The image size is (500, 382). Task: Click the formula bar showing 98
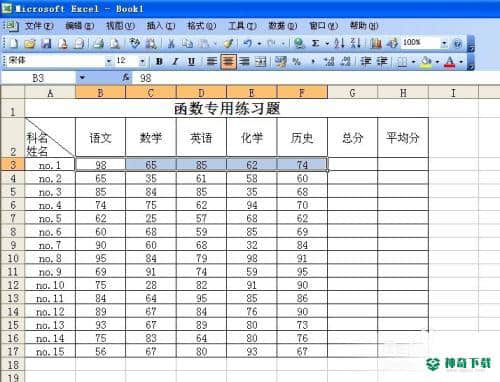(x=315, y=78)
